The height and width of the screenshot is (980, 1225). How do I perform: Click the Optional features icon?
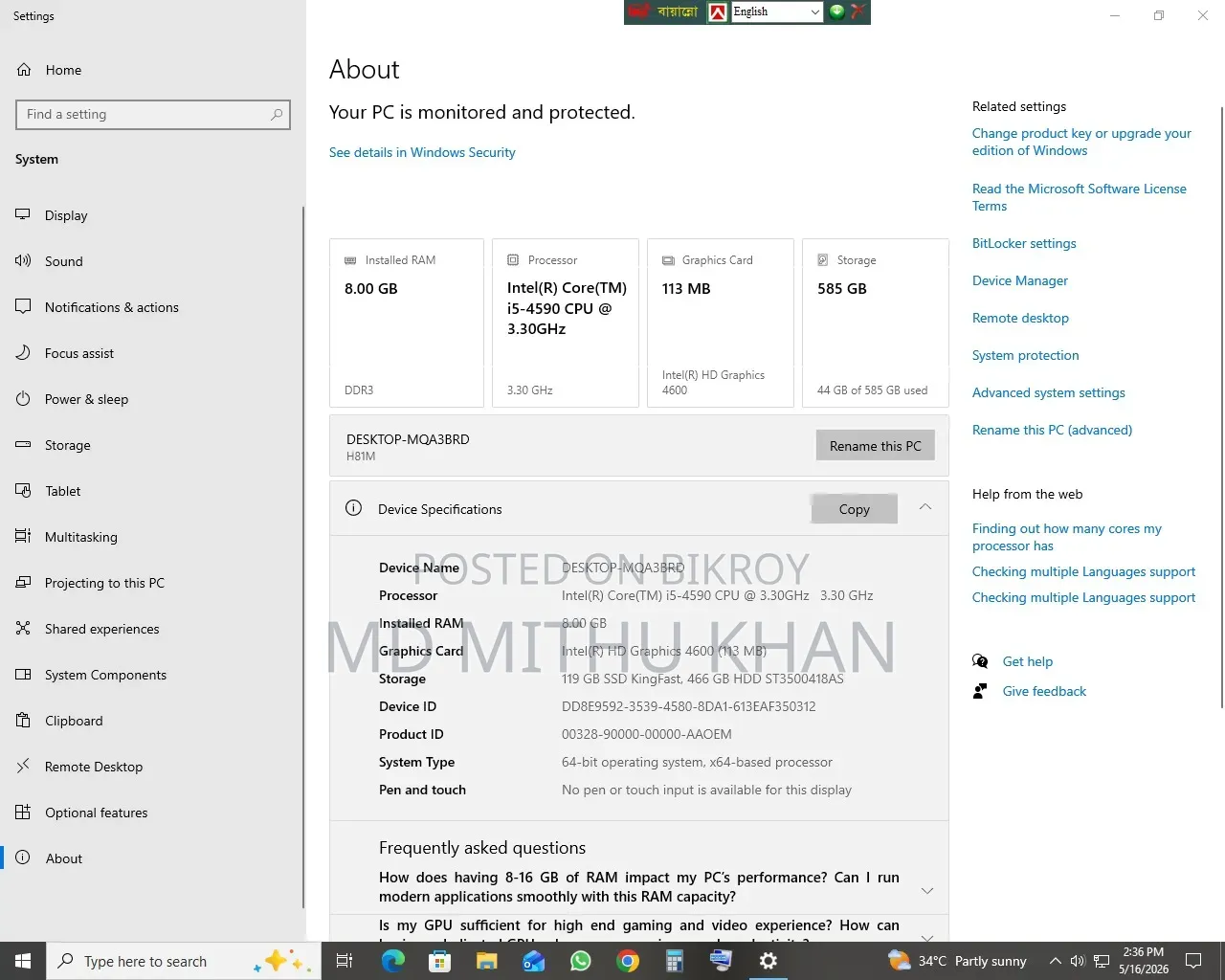[x=23, y=813]
